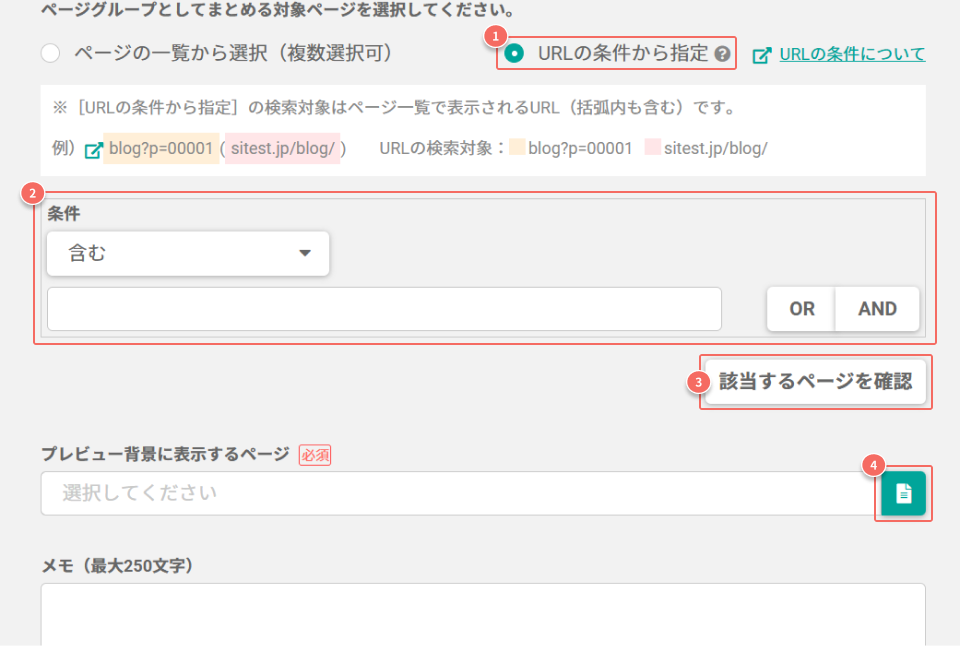Click the pink legend swatch beside sitest.jp/blog/
The width and height of the screenshot is (960, 646).
[x=653, y=147]
